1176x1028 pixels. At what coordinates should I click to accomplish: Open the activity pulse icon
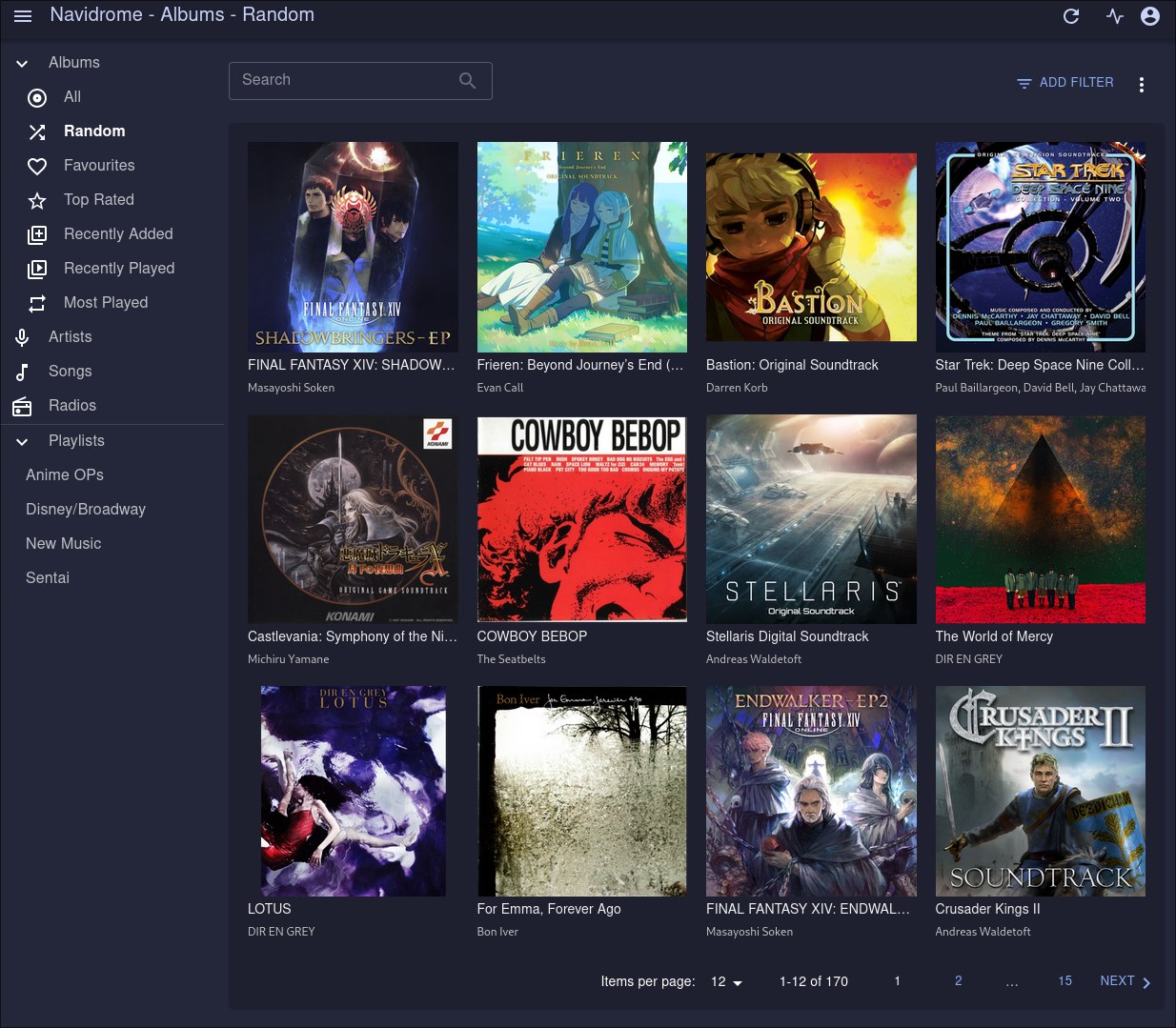pos(1115,16)
